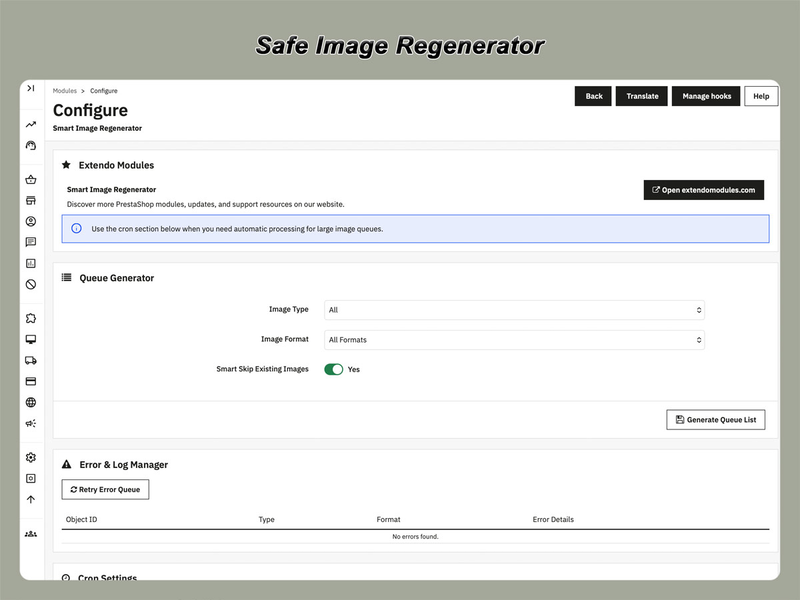The height and width of the screenshot is (600, 800).
Task: Open Marketing megaphone icon in sidebar
Action: pyautogui.click(x=31, y=423)
